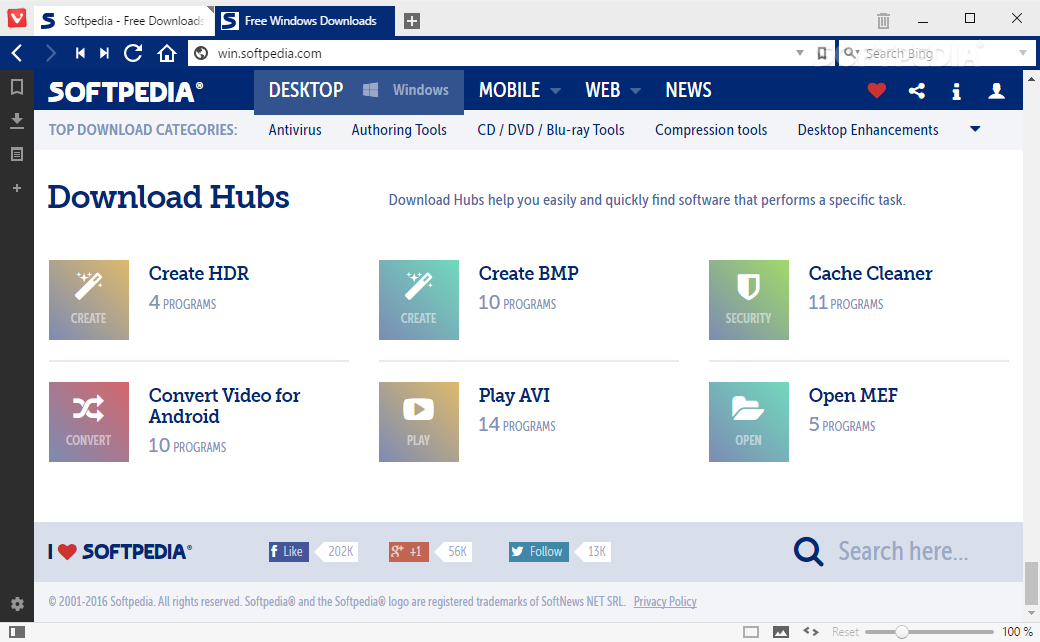1040x642 pixels.
Task: Reset the page zoom level
Action: (845, 632)
